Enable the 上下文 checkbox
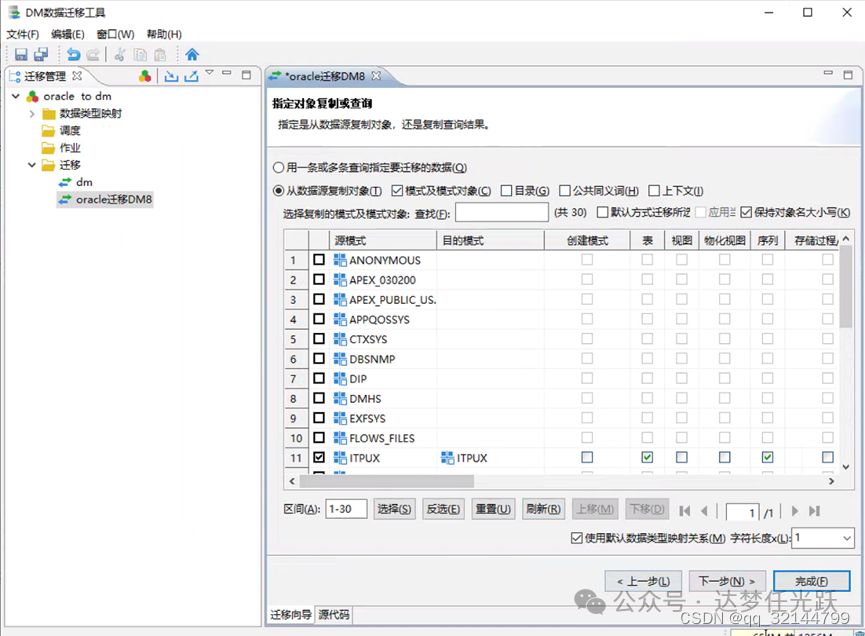 click(x=654, y=191)
